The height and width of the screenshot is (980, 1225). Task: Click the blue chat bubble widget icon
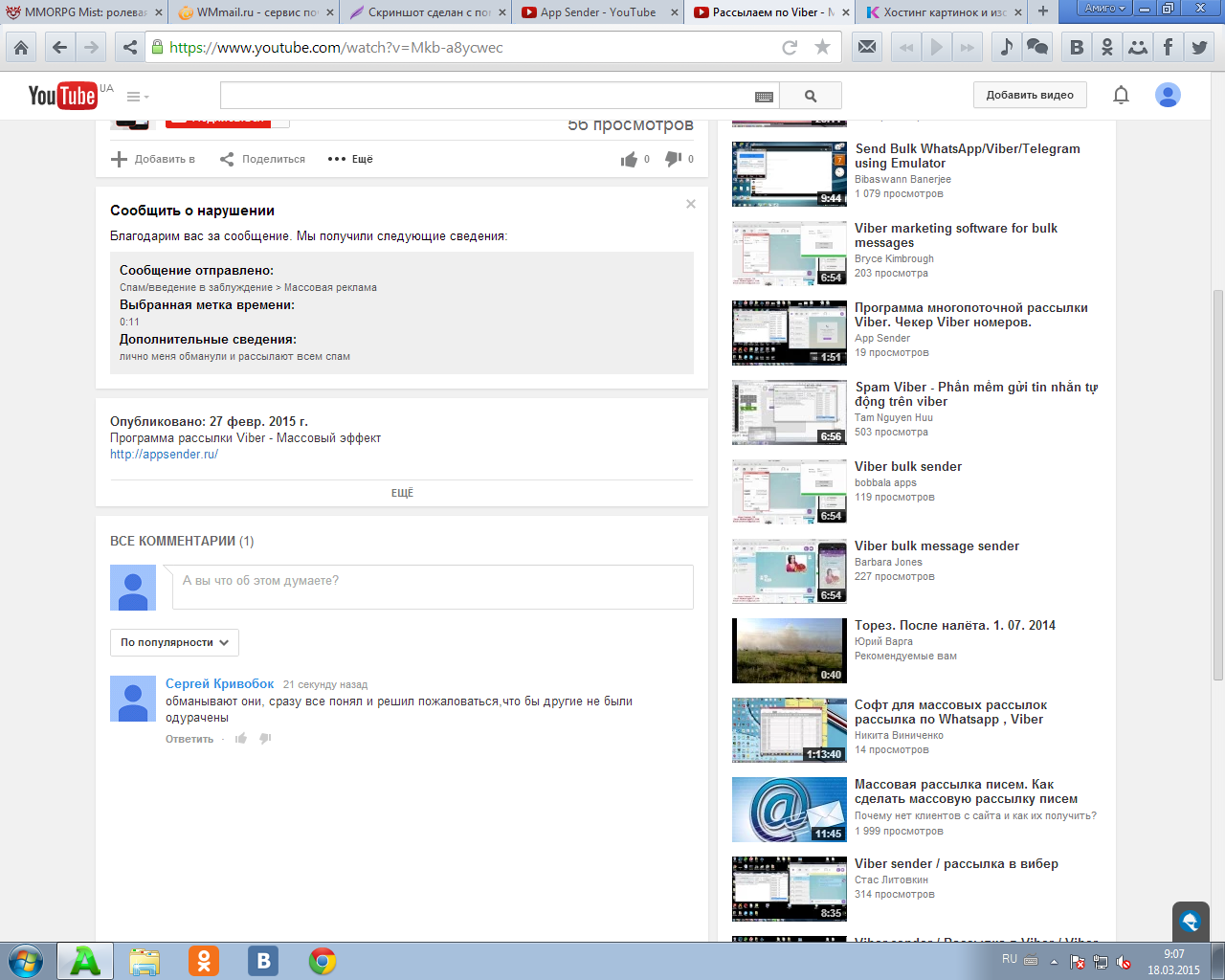point(1191,922)
